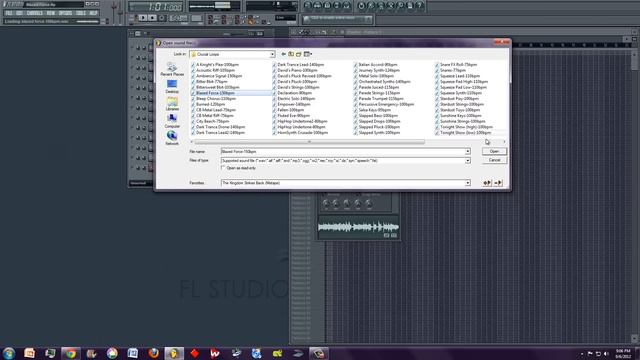Go up one folder level
Screen dimensions: 640x360
point(291,54)
